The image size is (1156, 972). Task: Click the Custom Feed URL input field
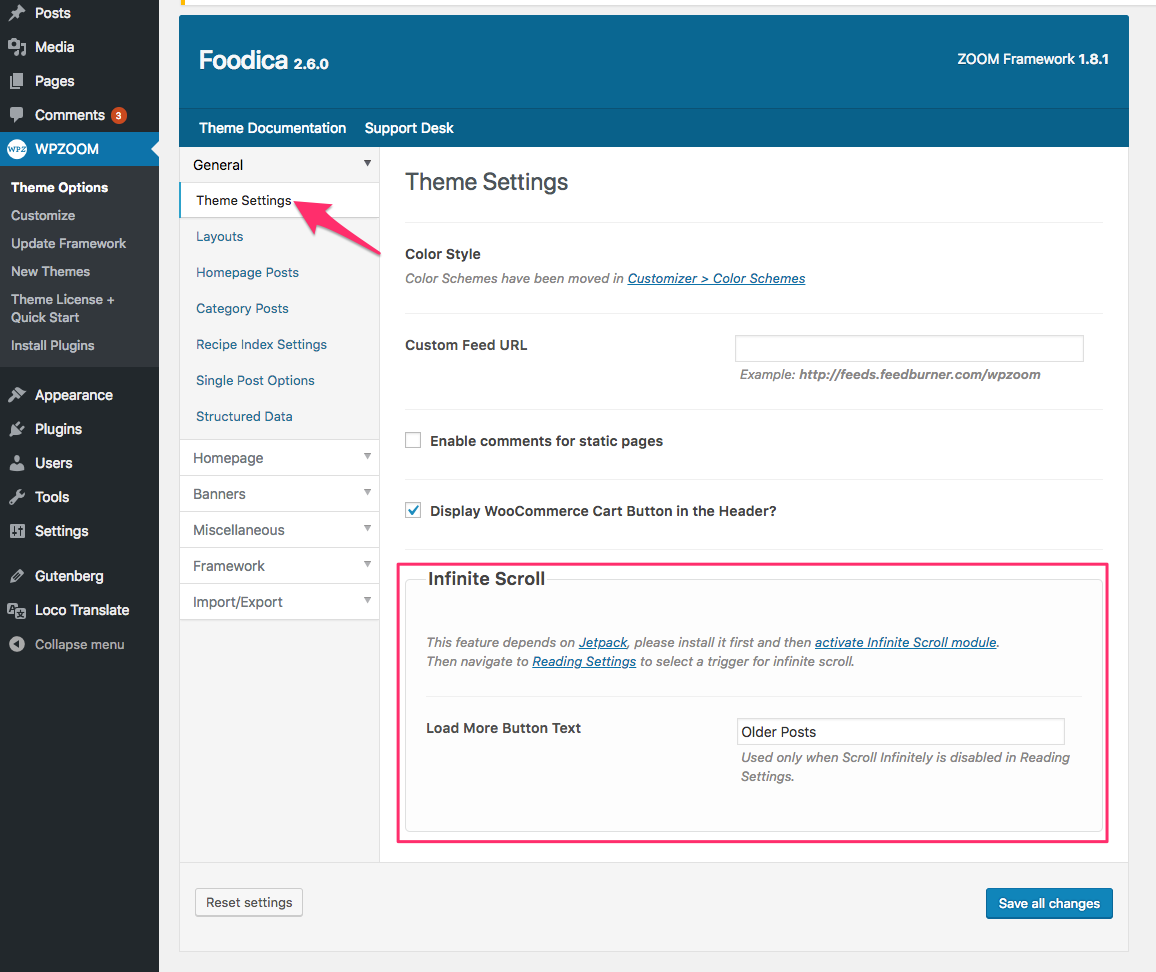click(x=909, y=348)
